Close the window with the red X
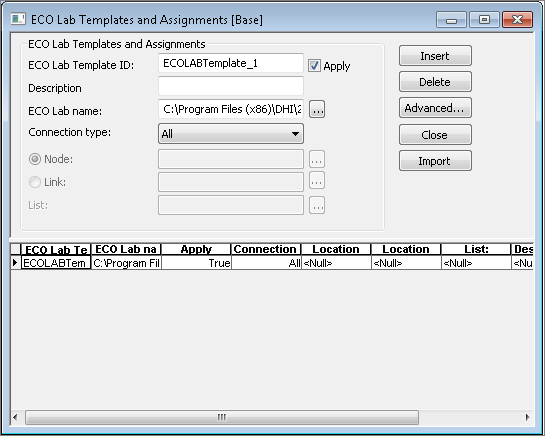This screenshot has height=436, width=545. coord(517,20)
